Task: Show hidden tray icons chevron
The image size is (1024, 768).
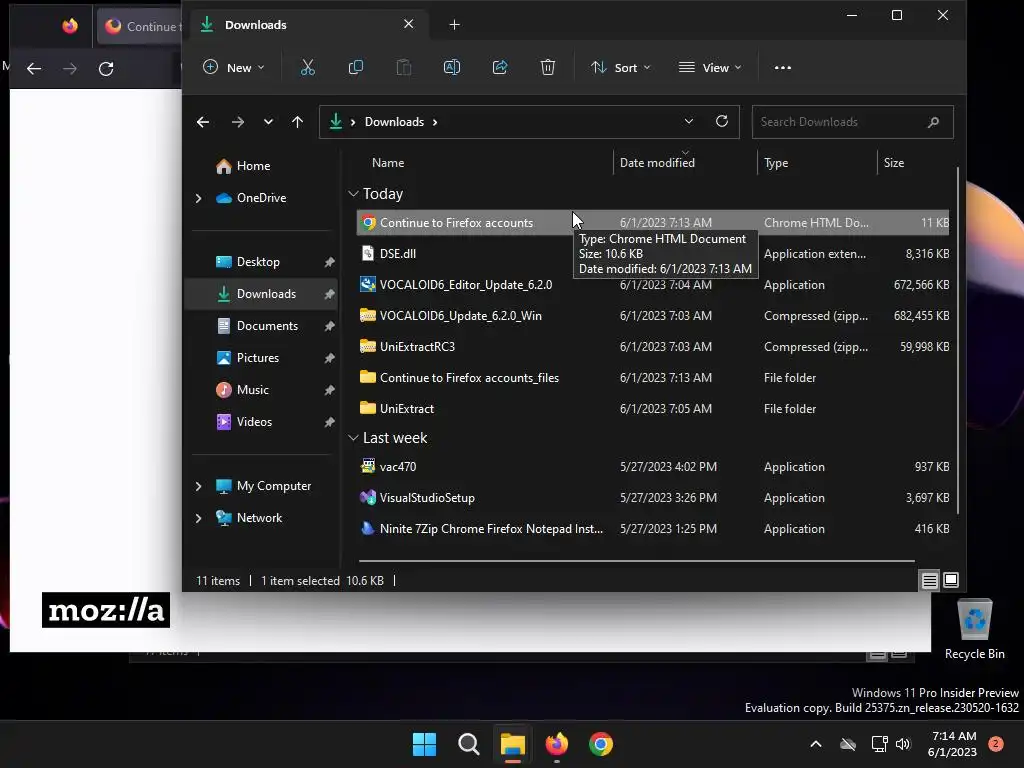Action: (x=816, y=744)
